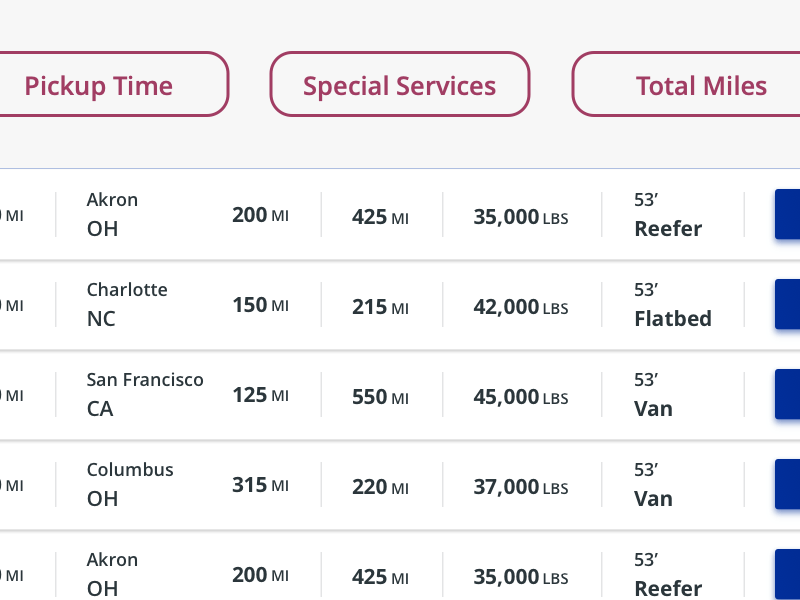Viewport: 800px width, 600px height.
Task: Click the 45,000 LBS weight
Action: (520, 397)
